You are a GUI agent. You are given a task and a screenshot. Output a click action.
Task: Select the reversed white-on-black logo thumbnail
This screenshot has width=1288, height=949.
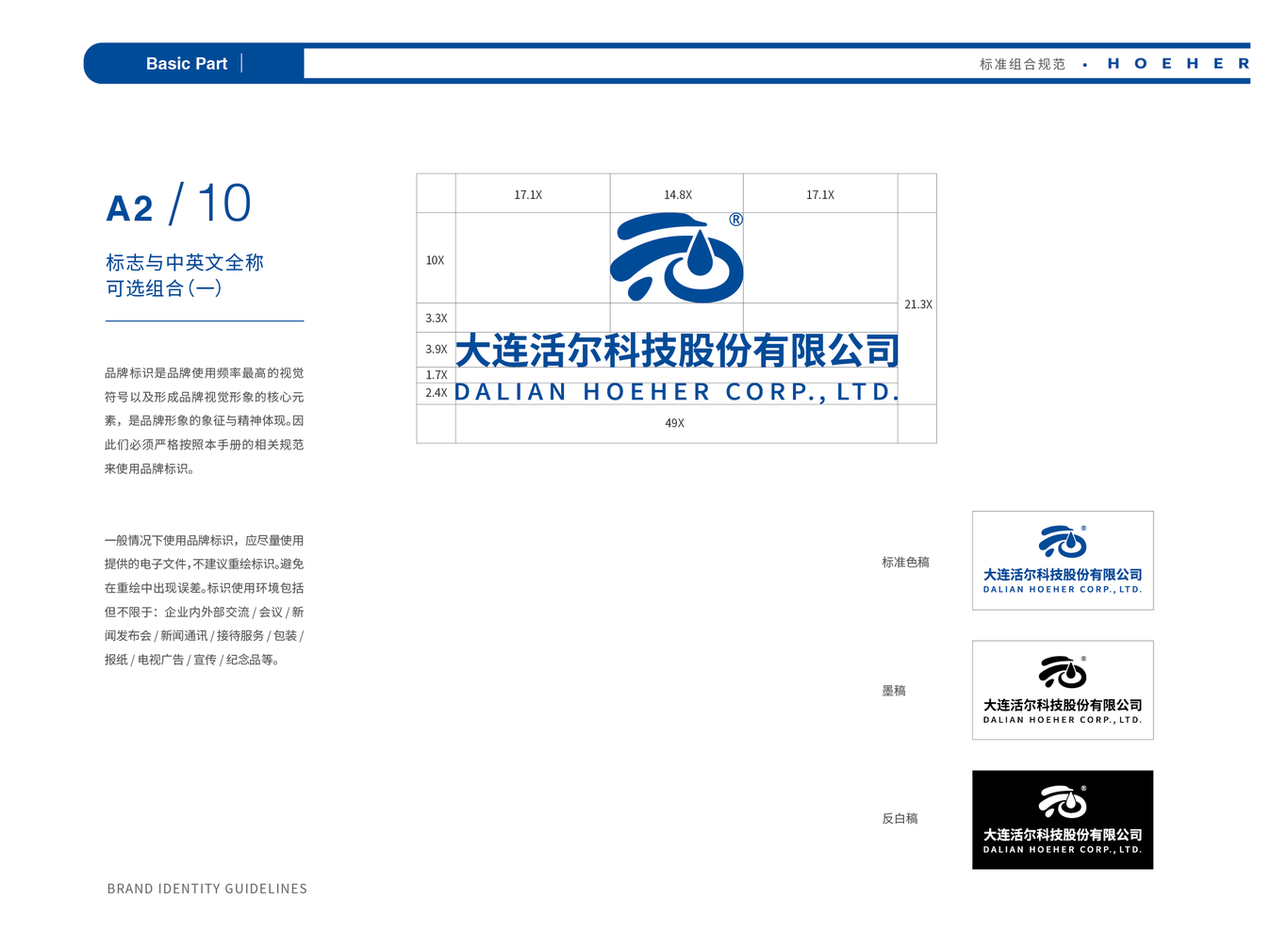pos(1063,820)
